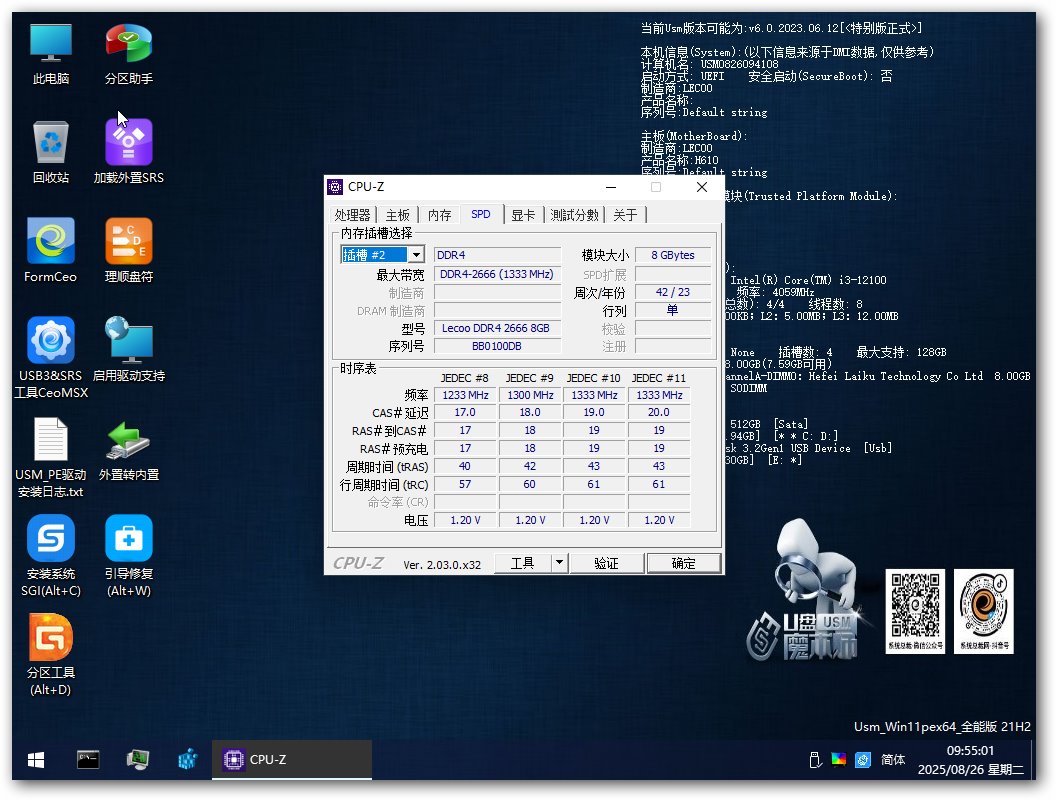1056x800 pixels.
Task: Click the command prompt icon in taskbar
Action: tap(88, 760)
